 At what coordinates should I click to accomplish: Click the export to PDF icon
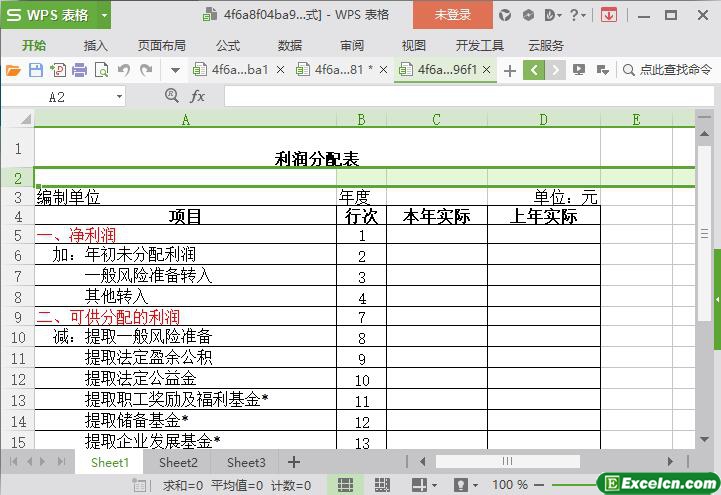[58, 70]
